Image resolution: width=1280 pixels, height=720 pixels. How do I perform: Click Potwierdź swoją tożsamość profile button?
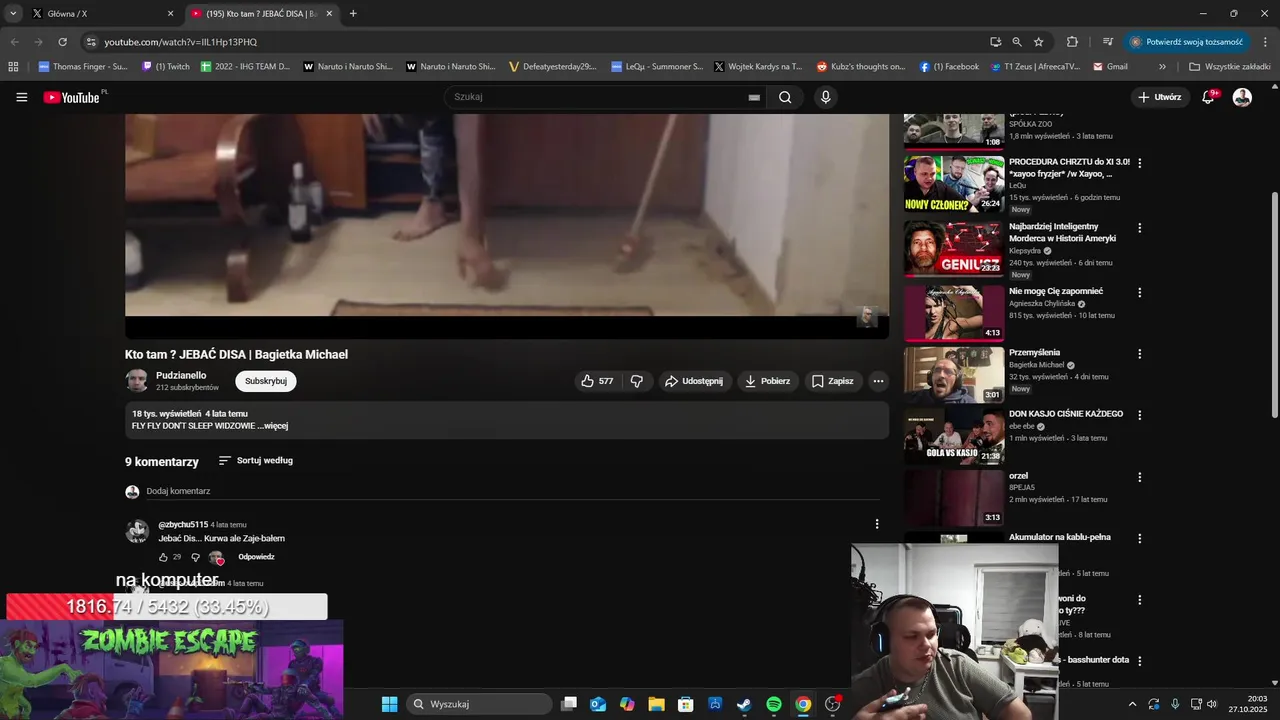click(1187, 42)
